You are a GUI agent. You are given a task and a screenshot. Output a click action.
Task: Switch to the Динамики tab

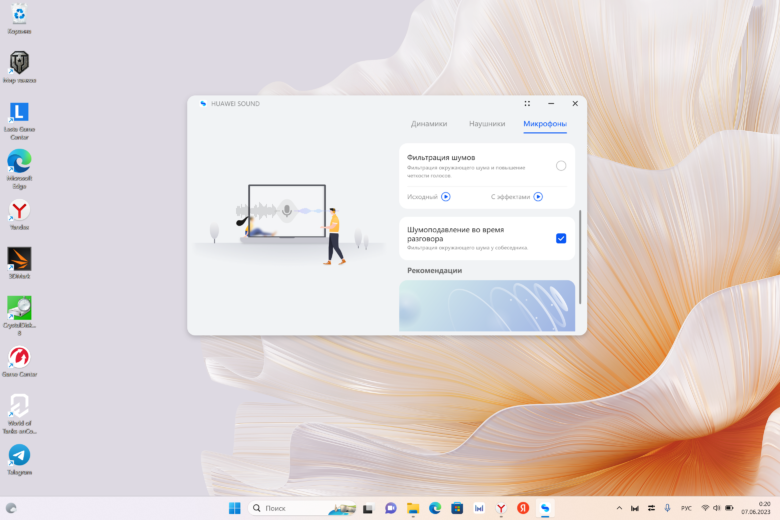pyautogui.click(x=429, y=124)
